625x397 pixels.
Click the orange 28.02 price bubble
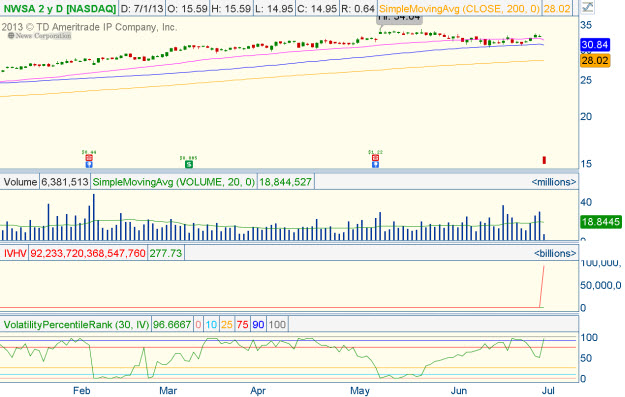[595, 61]
